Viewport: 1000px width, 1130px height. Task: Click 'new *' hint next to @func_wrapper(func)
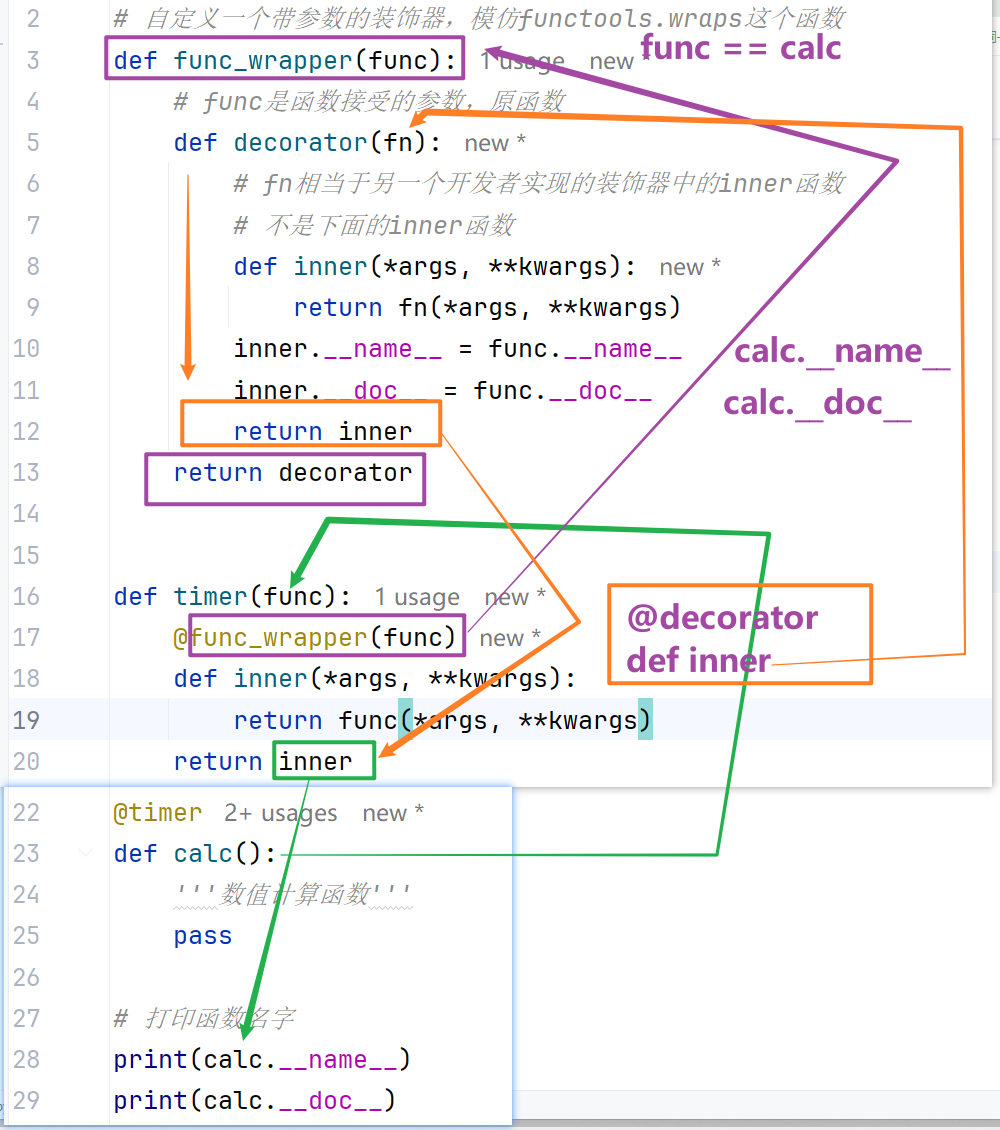[510, 639]
